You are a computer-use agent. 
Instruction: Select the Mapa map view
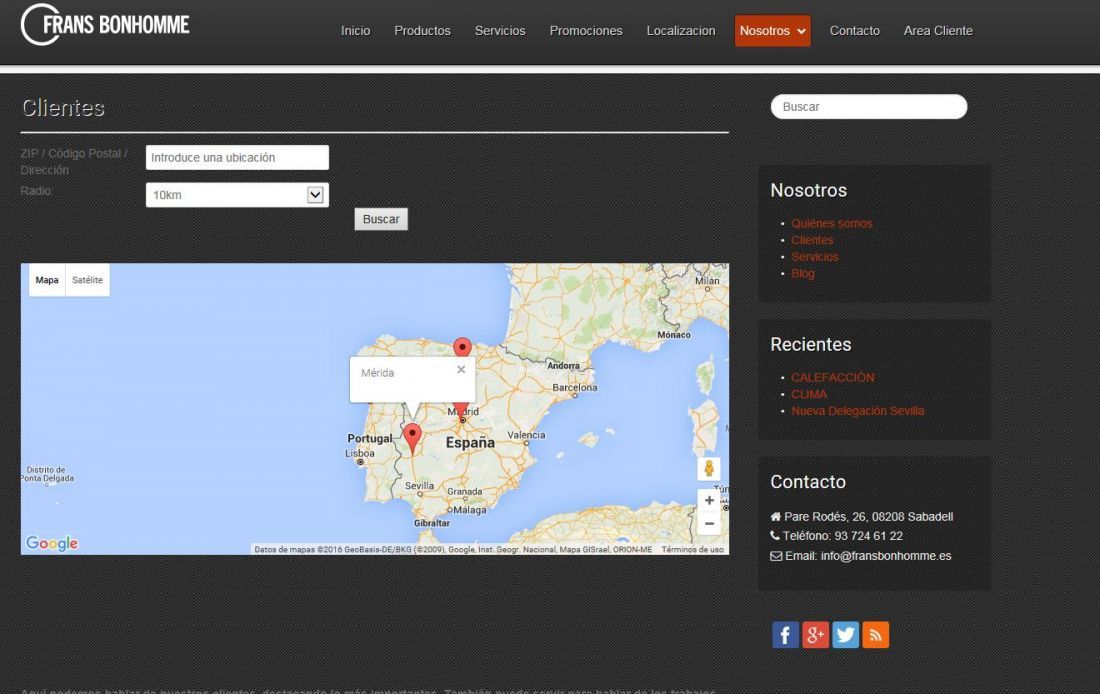47,280
